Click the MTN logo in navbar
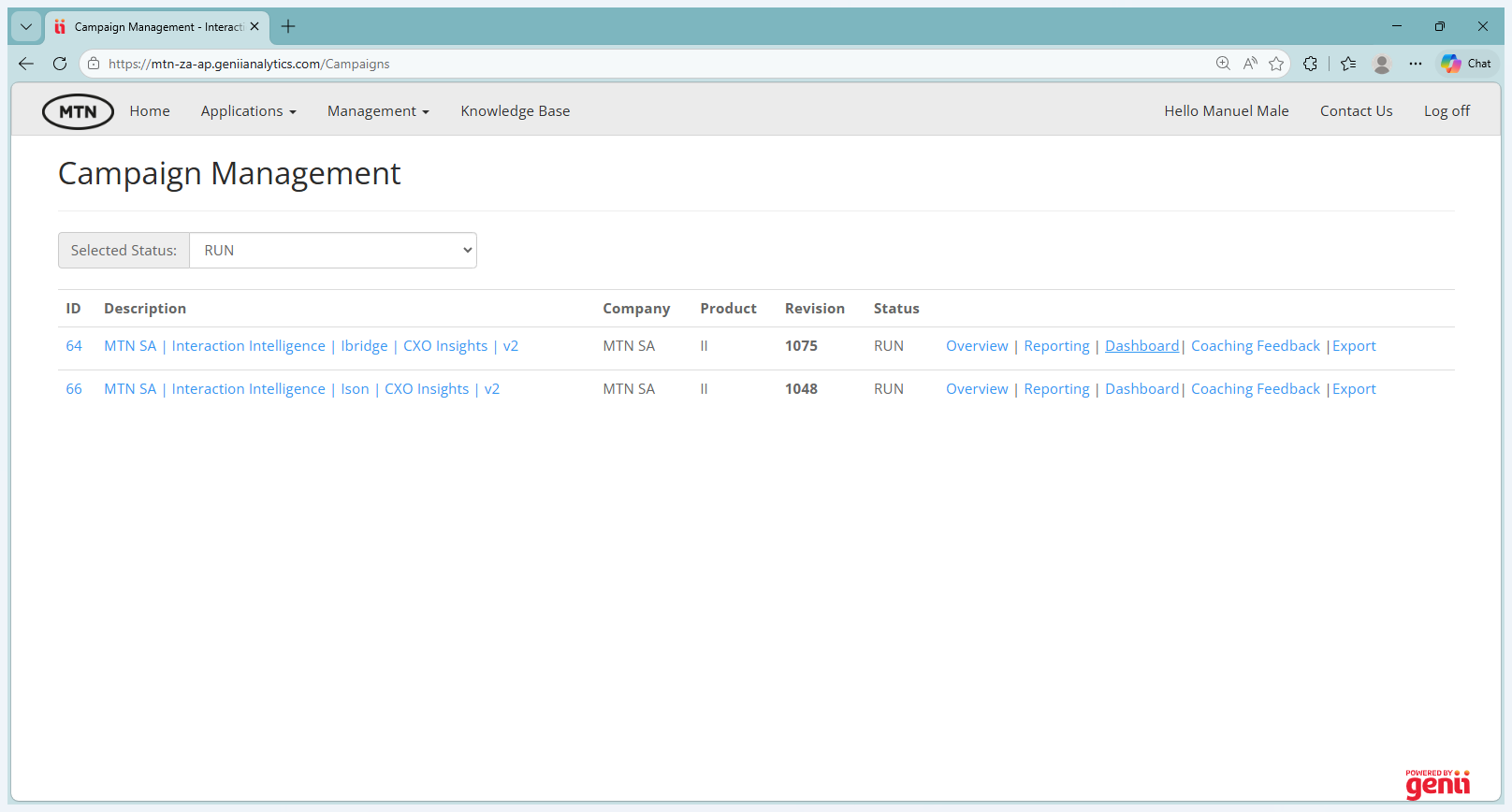 78,111
